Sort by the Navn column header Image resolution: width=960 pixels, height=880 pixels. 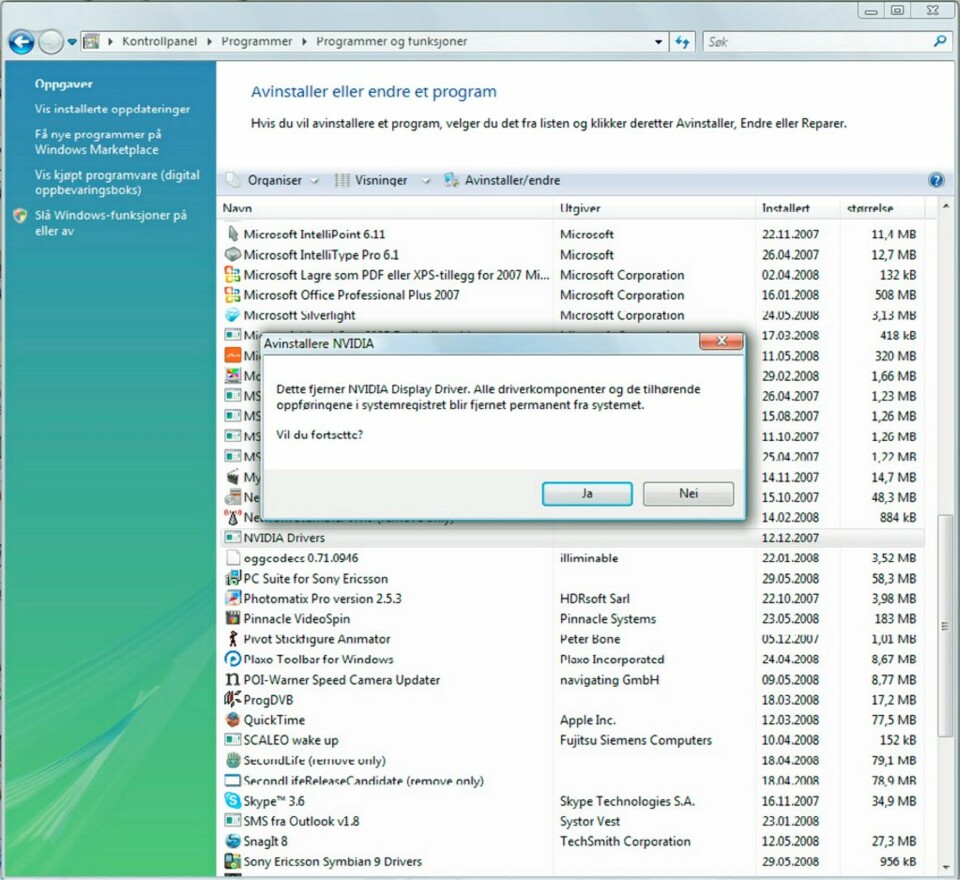386,208
